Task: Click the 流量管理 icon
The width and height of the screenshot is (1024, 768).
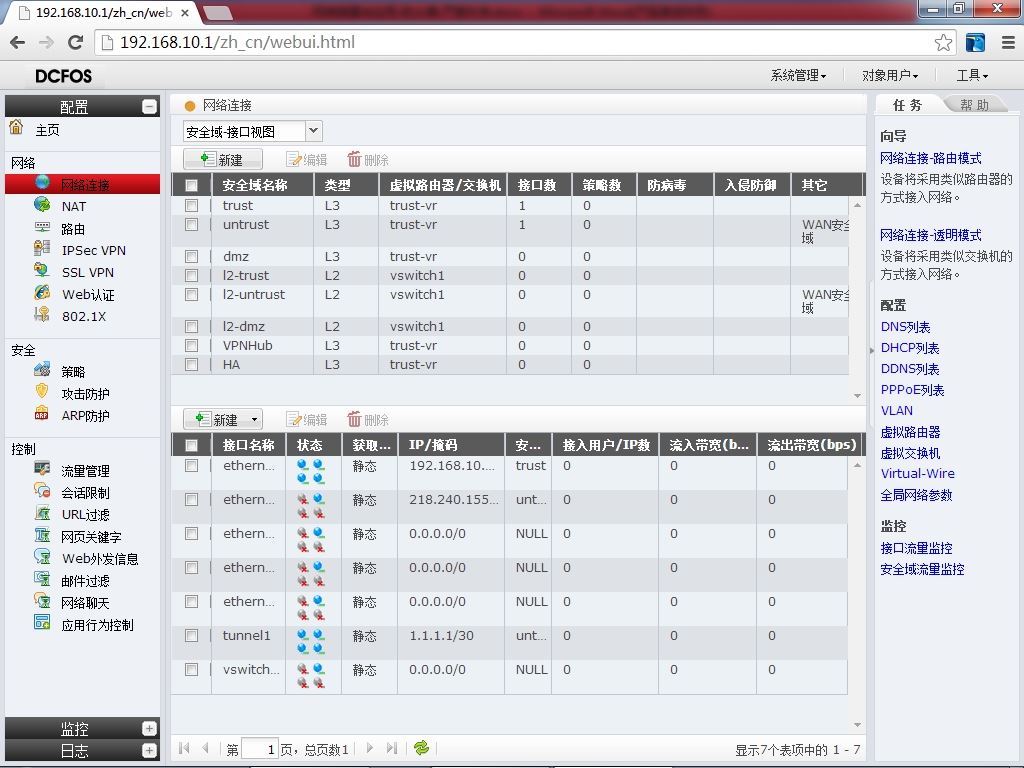Action: tap(42, 469)
